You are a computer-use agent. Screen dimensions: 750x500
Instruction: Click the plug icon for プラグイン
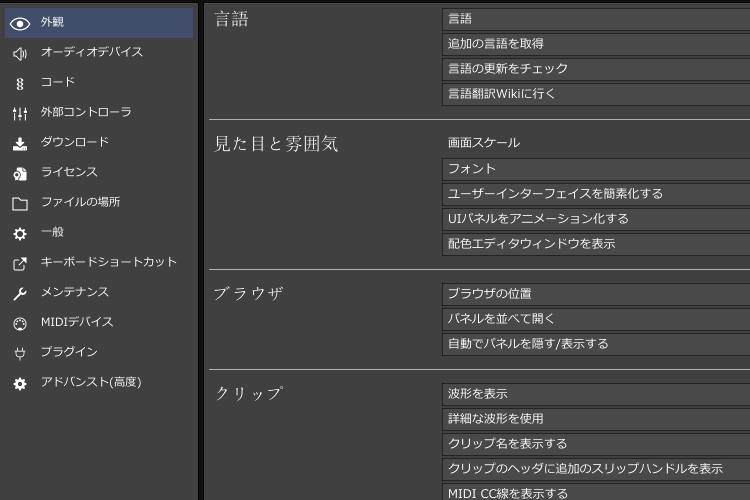tap(20, 353)
